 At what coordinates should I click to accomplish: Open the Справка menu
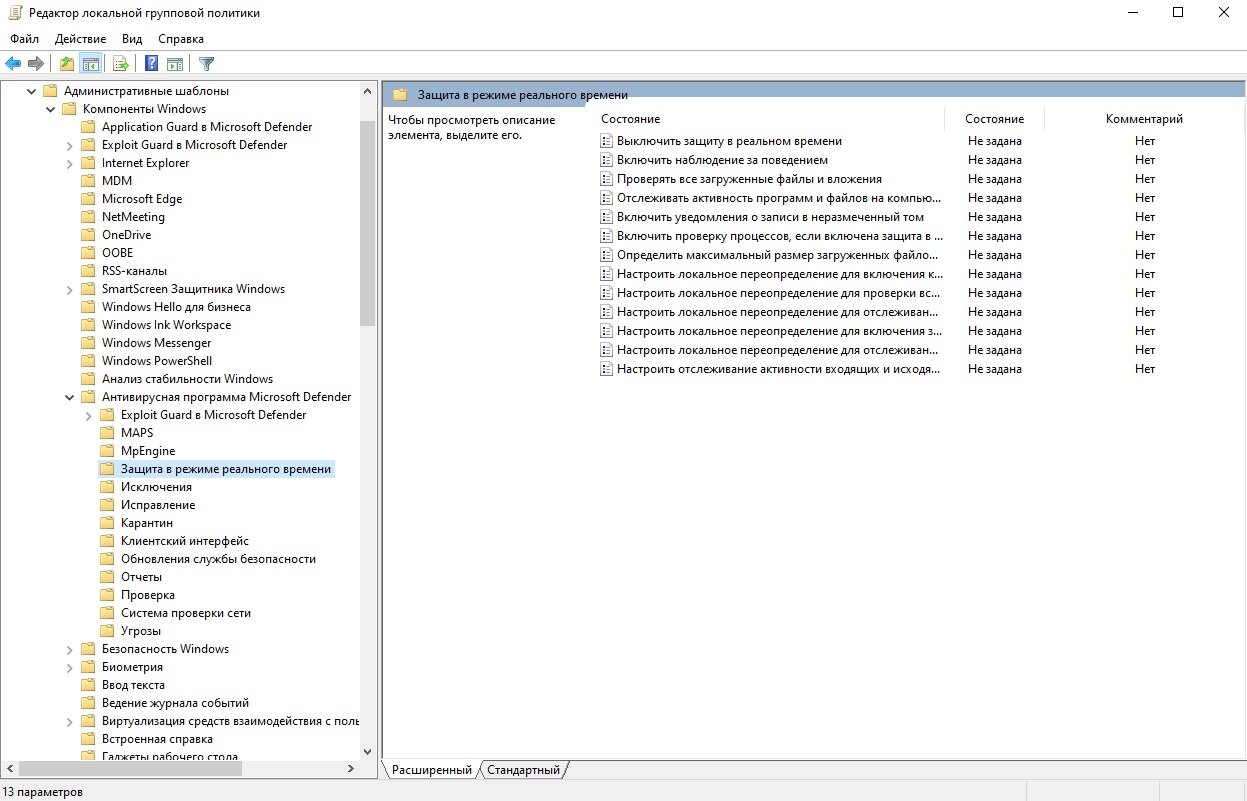181,39
